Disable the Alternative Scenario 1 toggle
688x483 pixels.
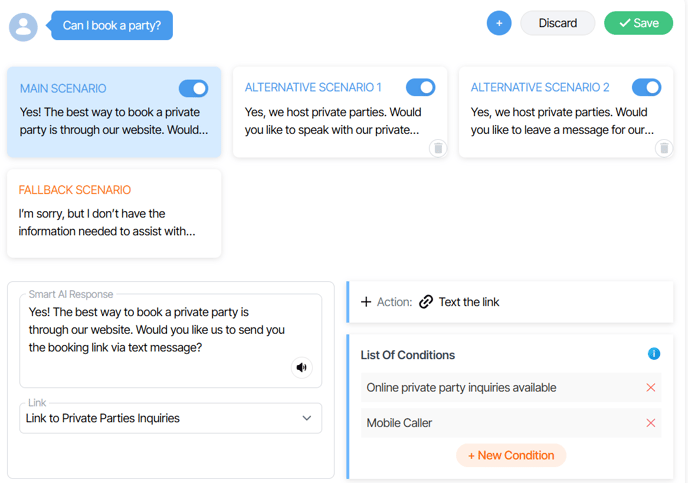(420, 87)
